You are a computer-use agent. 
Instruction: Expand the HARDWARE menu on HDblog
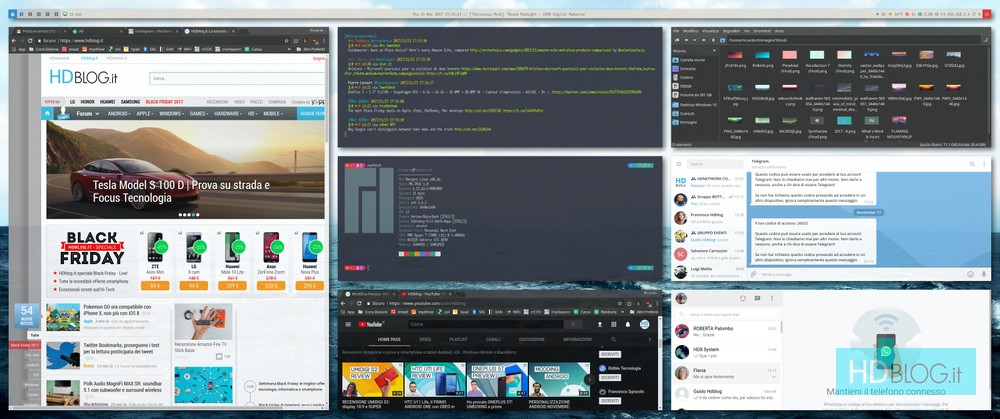[x=228, y=114]
